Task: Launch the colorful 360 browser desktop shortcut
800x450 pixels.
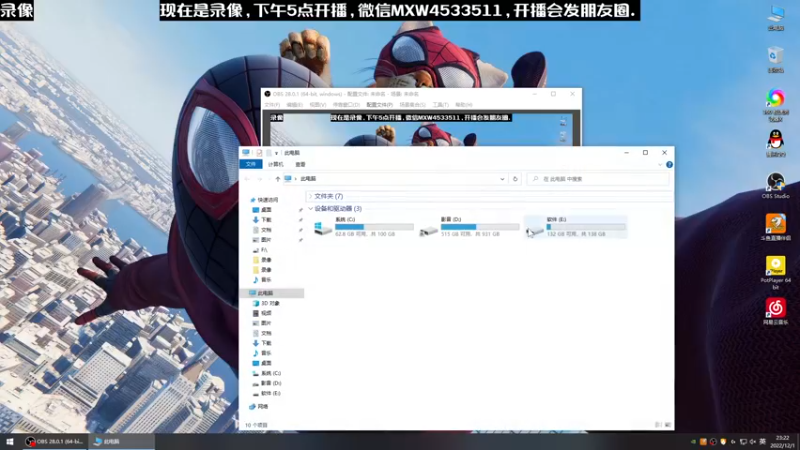Action: pos(776,105)
